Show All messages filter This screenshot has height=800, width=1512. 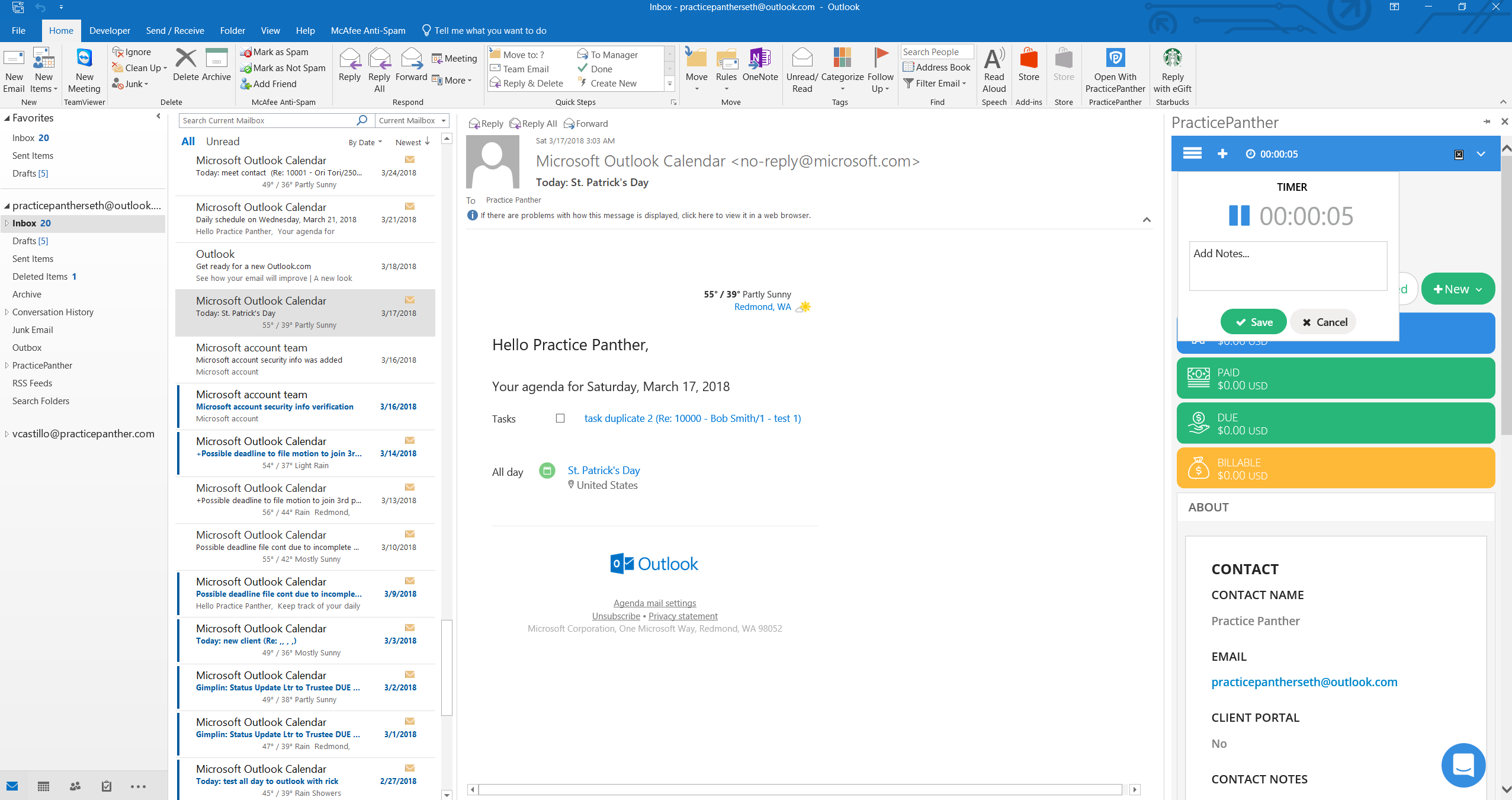188,142
